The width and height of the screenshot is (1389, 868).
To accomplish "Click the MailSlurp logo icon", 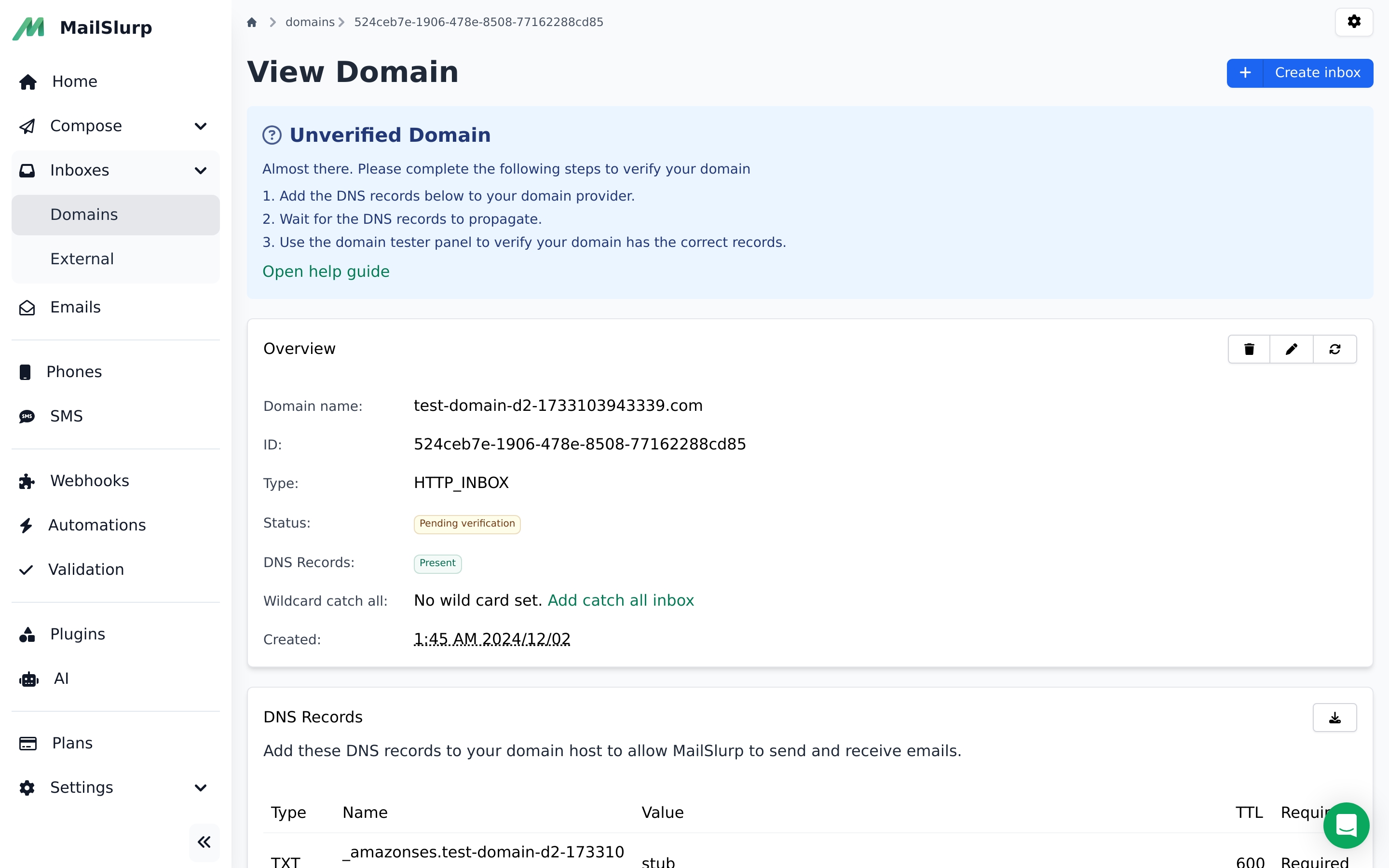I will pos(28,28).
